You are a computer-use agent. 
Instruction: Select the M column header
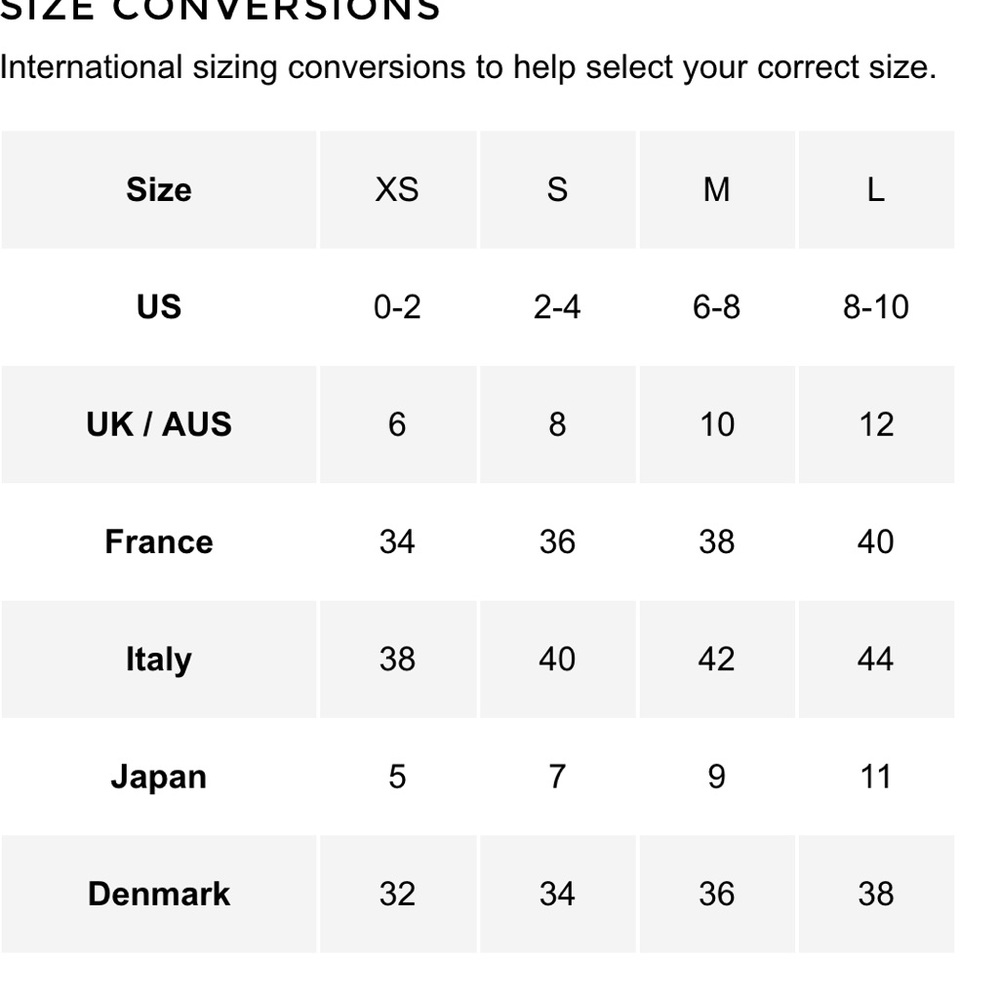717,189
